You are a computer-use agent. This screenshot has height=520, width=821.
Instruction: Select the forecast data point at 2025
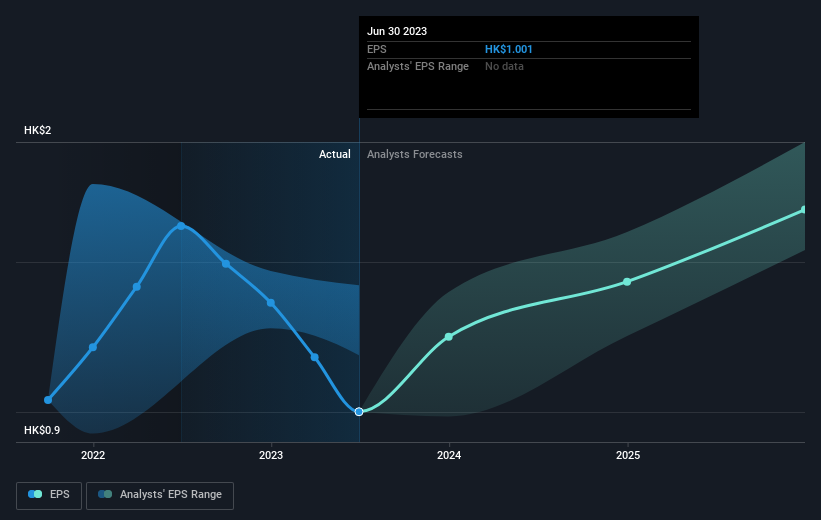pyautogui.click(x=627, y=282)
